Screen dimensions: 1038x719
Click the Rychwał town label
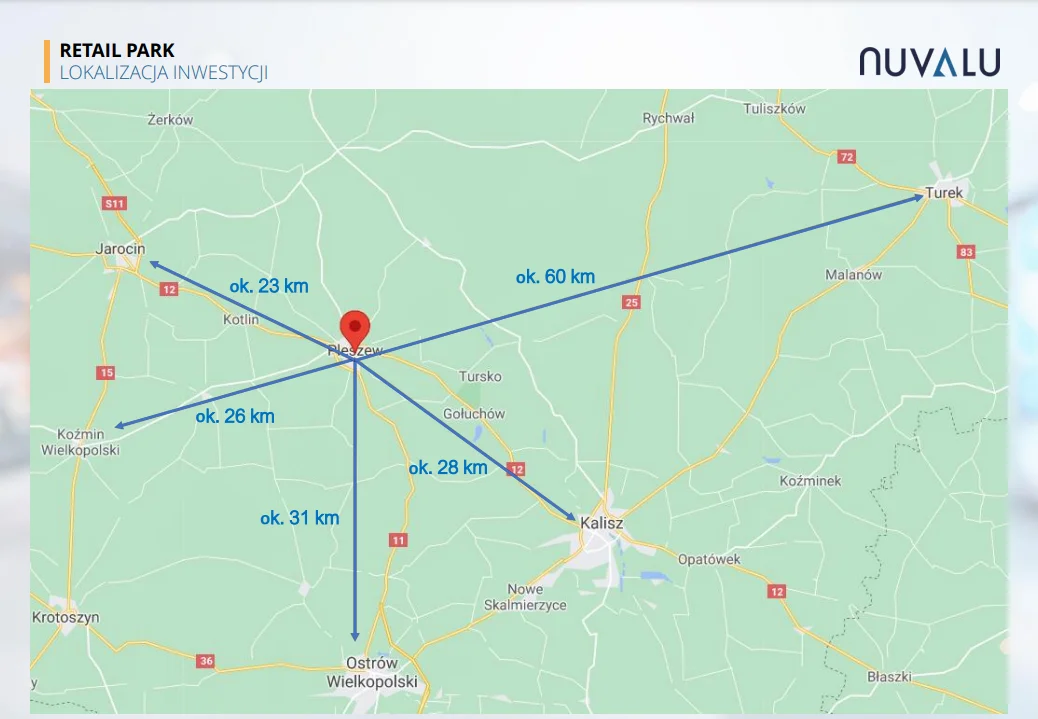point(669,118)
